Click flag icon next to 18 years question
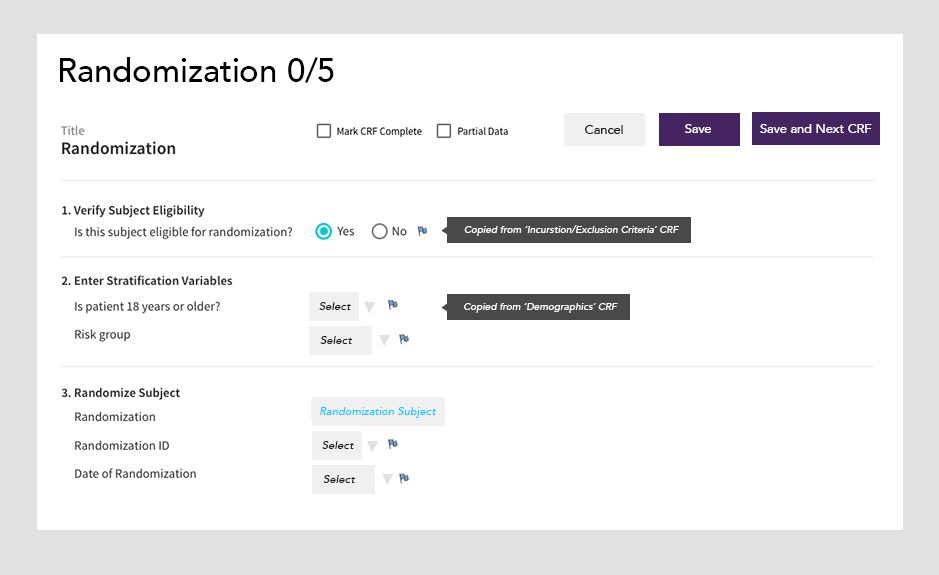939x575 pixels. point(392,305)
